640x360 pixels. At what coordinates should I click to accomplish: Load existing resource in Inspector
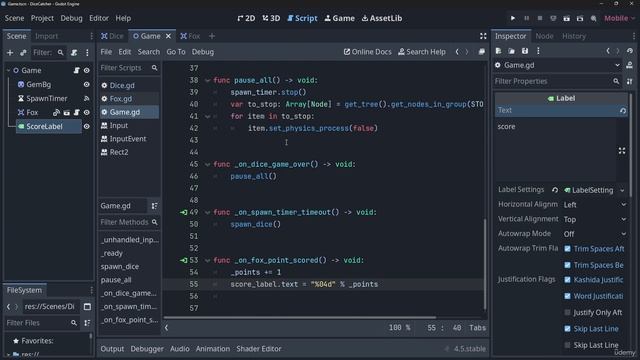(x=511, y=51)
